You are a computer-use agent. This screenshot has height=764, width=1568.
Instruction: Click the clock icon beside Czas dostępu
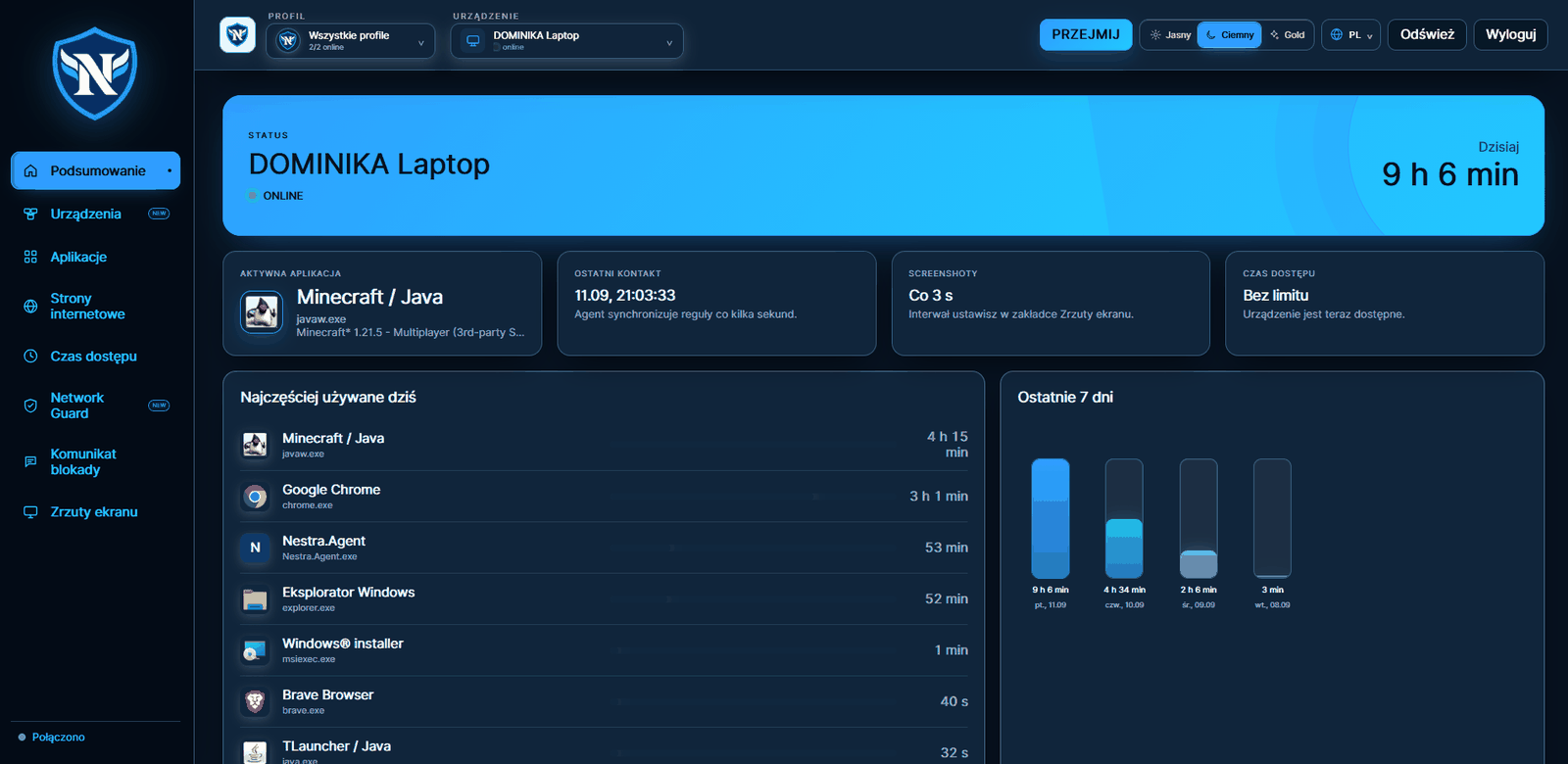point(30,357)
